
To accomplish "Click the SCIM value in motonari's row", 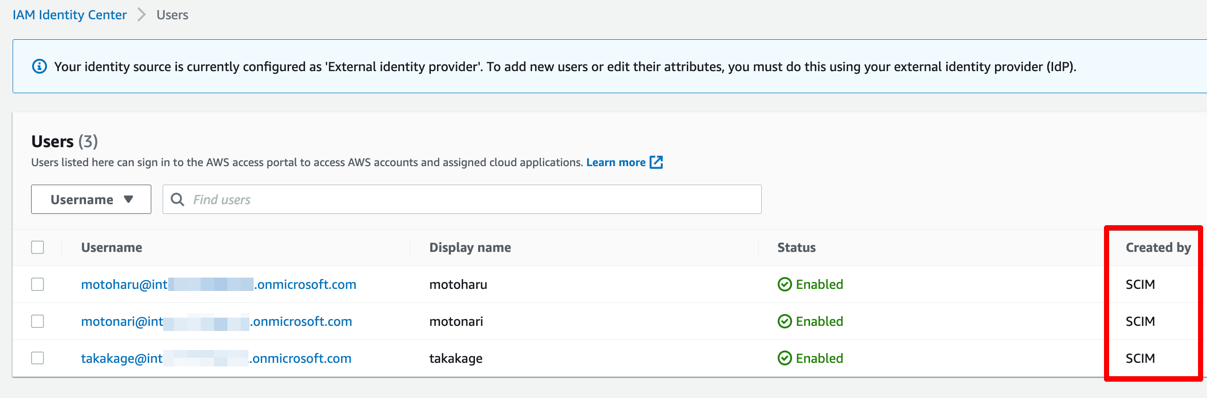I will click(1140, 321).
